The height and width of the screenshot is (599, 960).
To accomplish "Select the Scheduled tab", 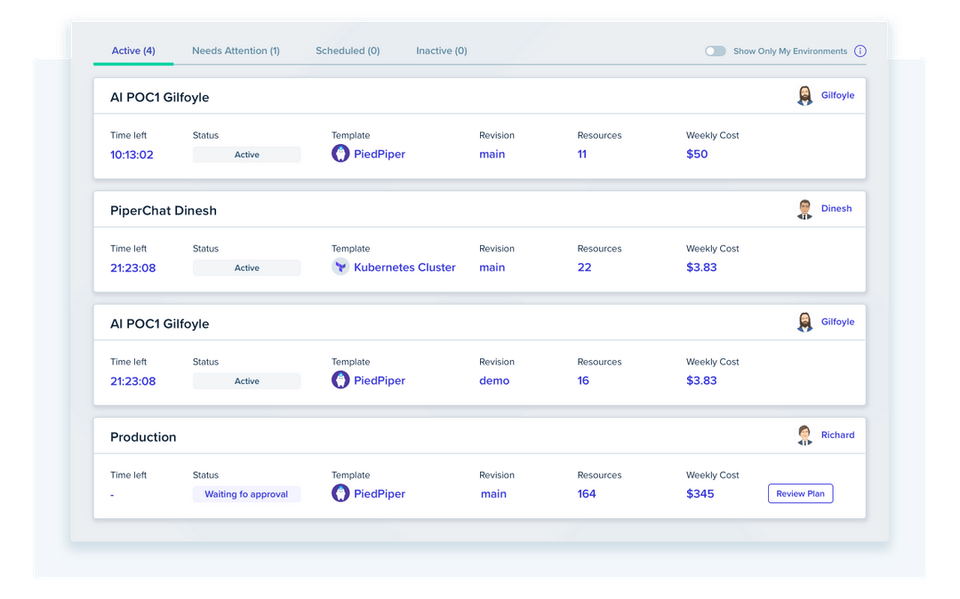I will [x=347, y=50].
